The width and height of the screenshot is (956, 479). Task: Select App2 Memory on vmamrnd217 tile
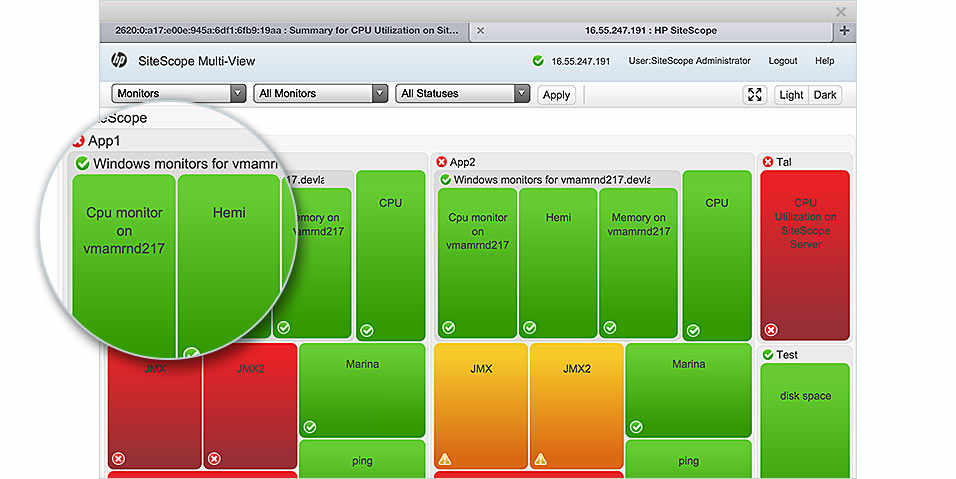[638, 263]
